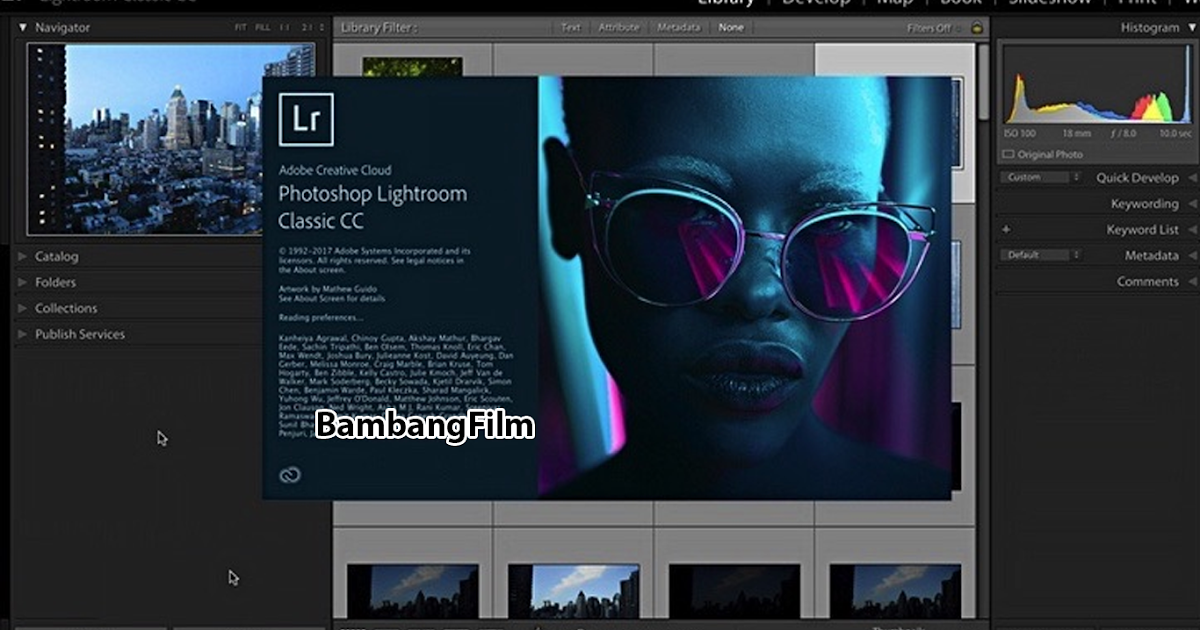This screenshot has width=1200, height=630.
Task: Open the Filters Off preset dropdown
Action: click(x=933, y=28)
